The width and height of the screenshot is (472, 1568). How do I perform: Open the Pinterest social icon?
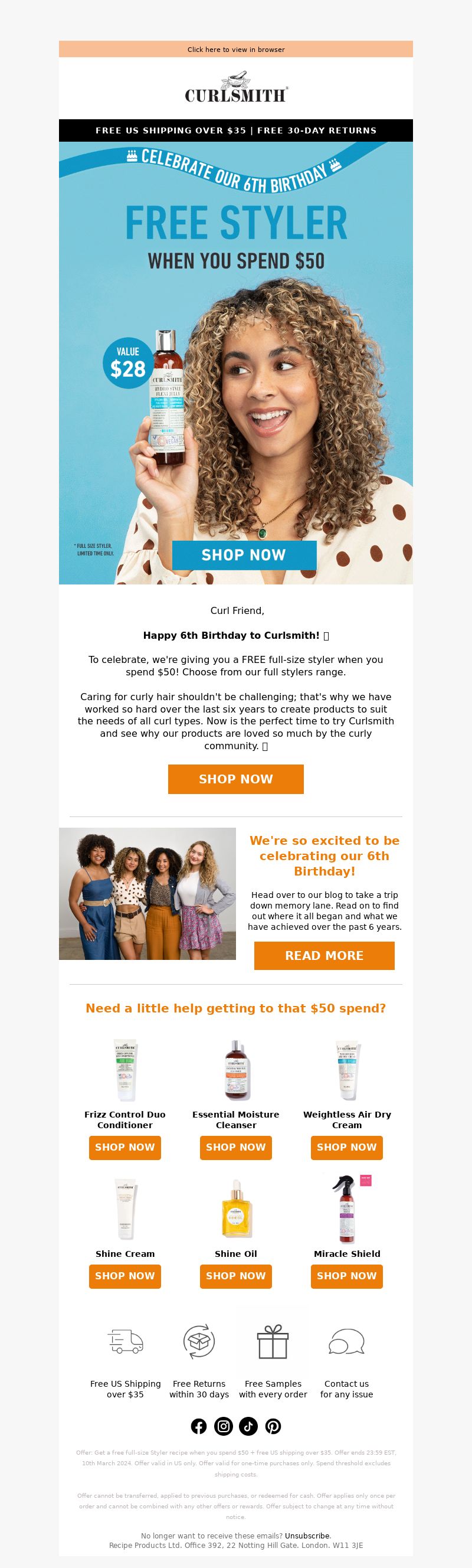[x=273, y=1426]
